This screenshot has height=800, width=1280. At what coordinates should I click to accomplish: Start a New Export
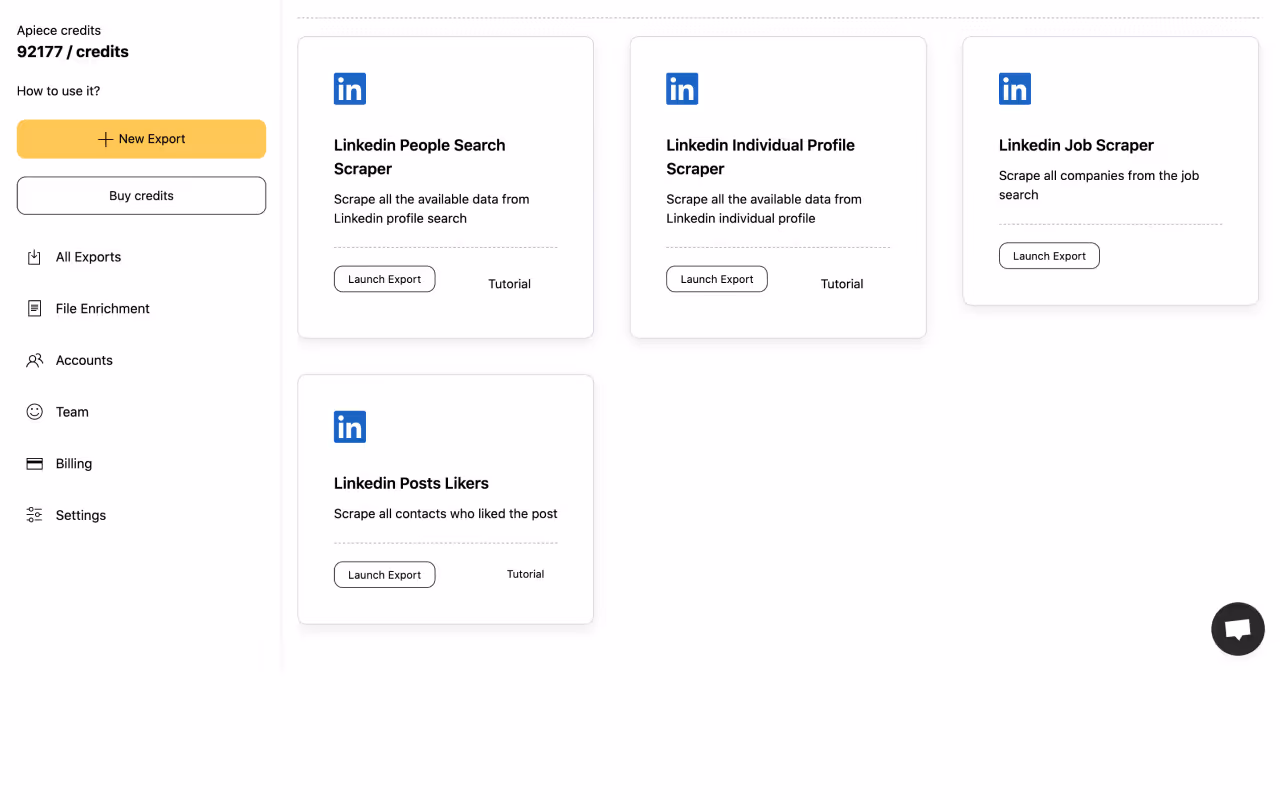coord(141,139)
